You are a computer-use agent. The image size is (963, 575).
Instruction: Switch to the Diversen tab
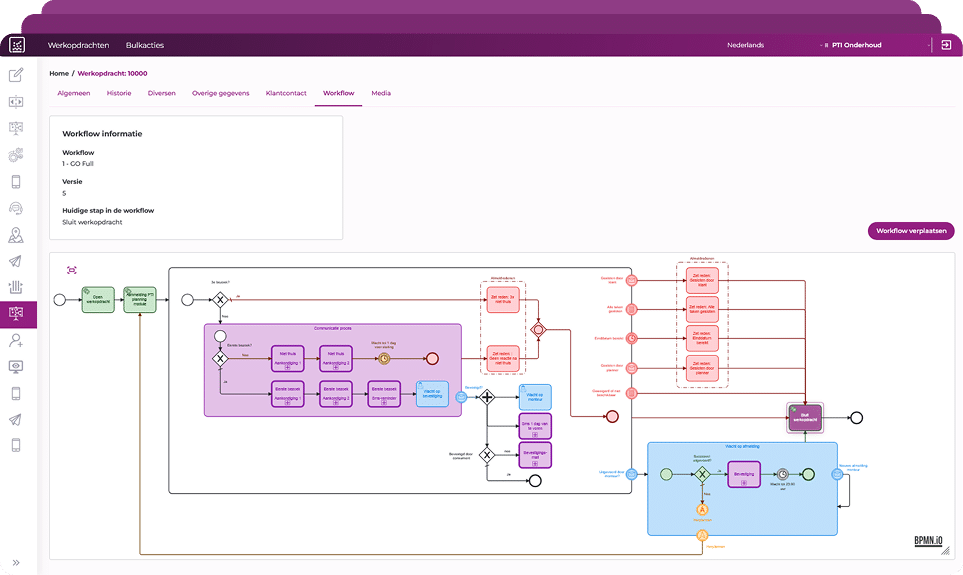click(162, 93)
